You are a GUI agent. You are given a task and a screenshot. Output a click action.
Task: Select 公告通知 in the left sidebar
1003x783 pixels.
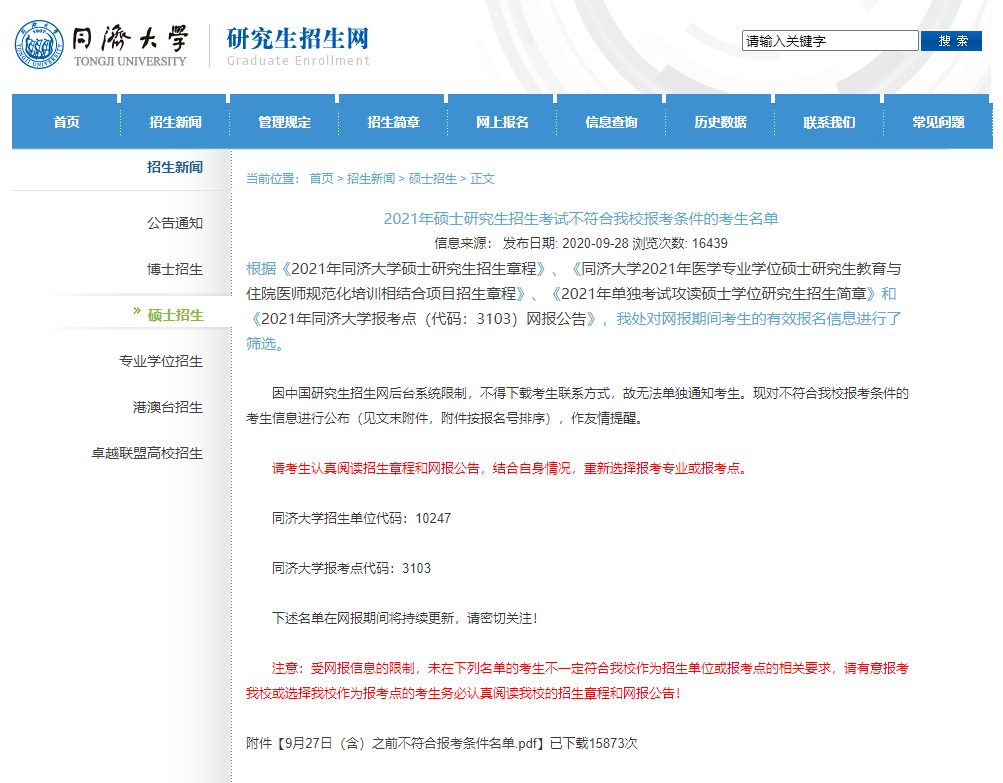tap(175, 223)
